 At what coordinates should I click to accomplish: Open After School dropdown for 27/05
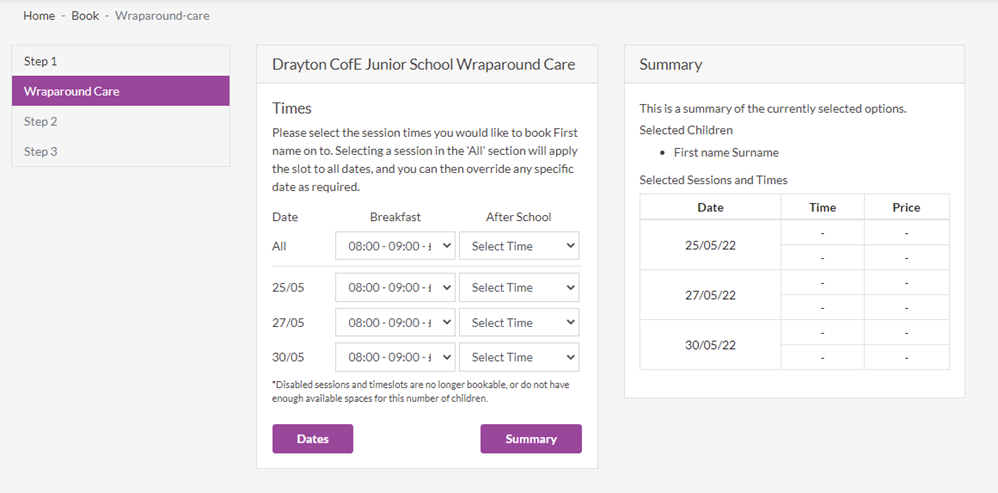519,323
